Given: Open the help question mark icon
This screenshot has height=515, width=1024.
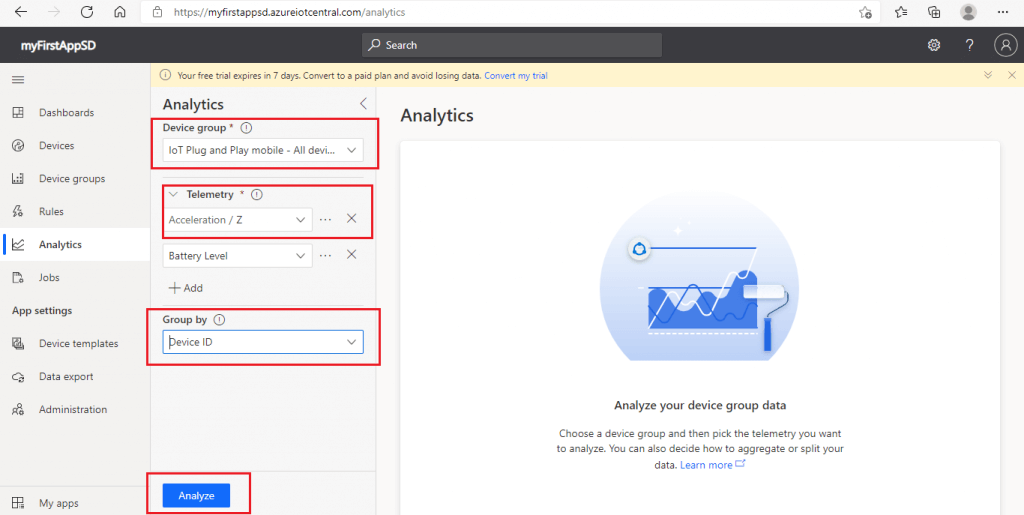Looking at the screenshot, I should pos(970,45).
